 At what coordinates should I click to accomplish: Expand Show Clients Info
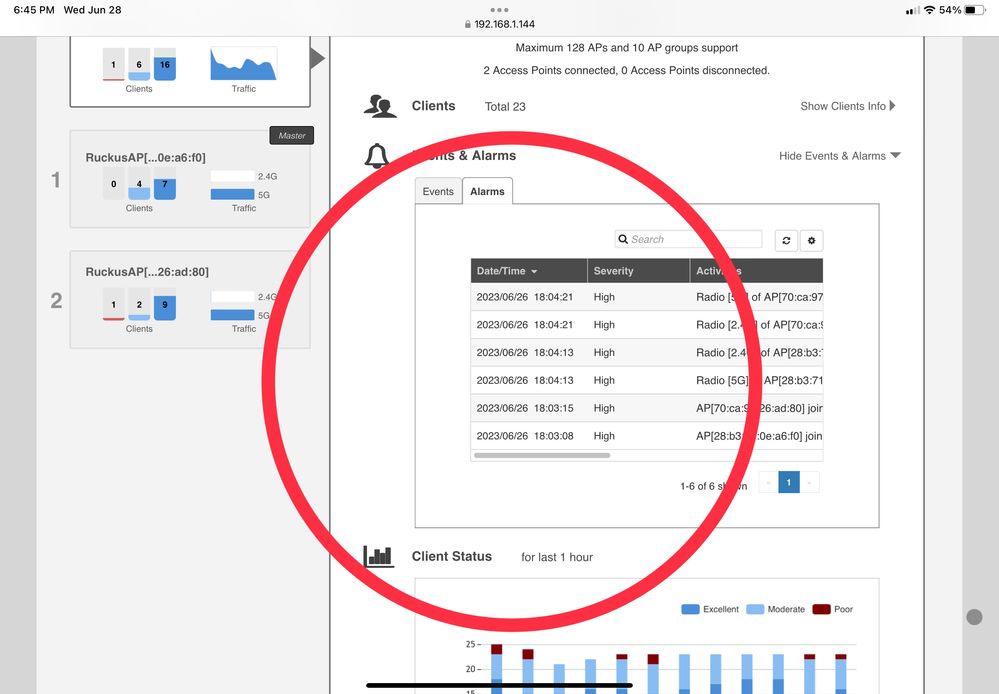[x=847, y=106]
